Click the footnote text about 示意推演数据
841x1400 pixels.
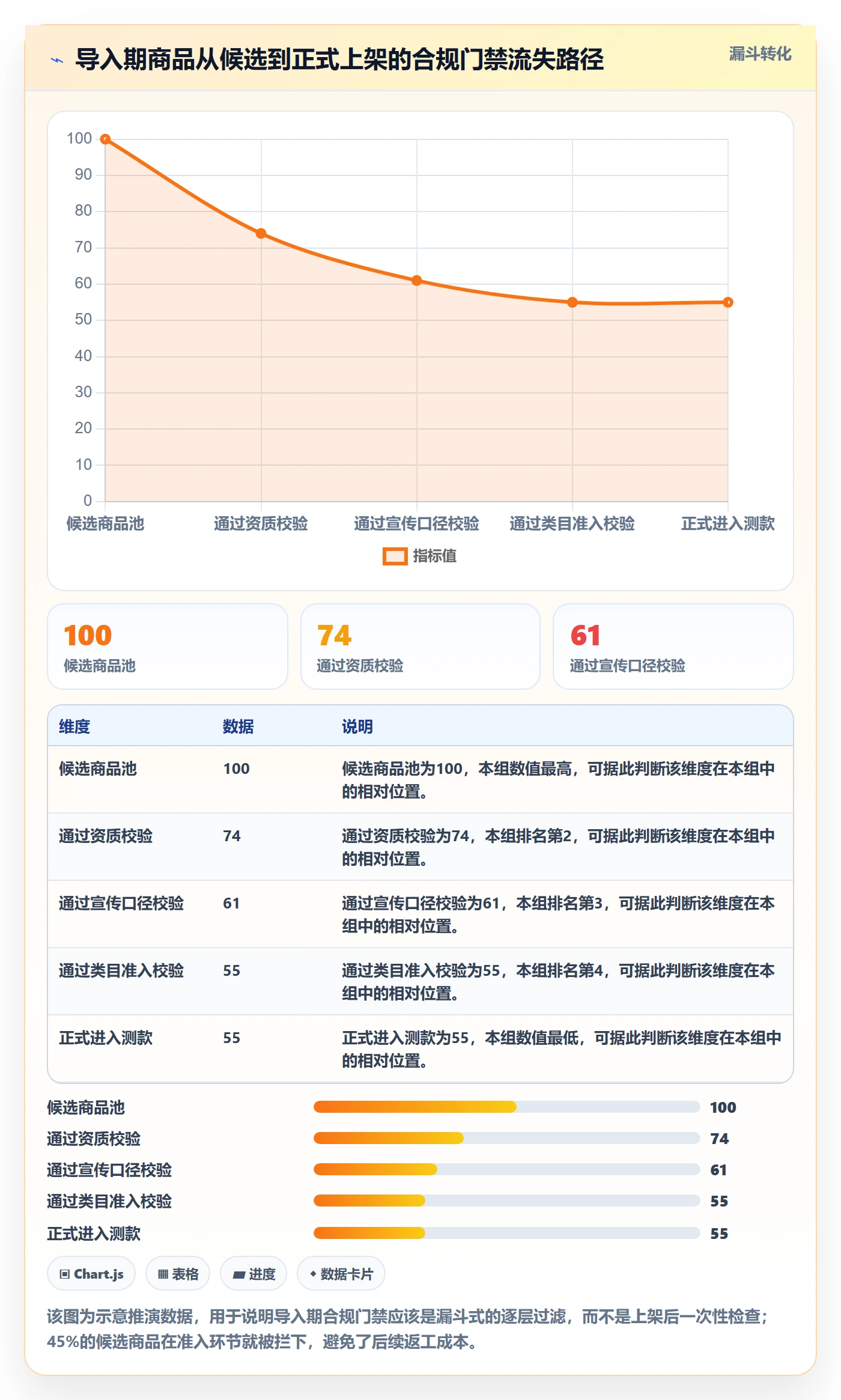(408, 1329)
